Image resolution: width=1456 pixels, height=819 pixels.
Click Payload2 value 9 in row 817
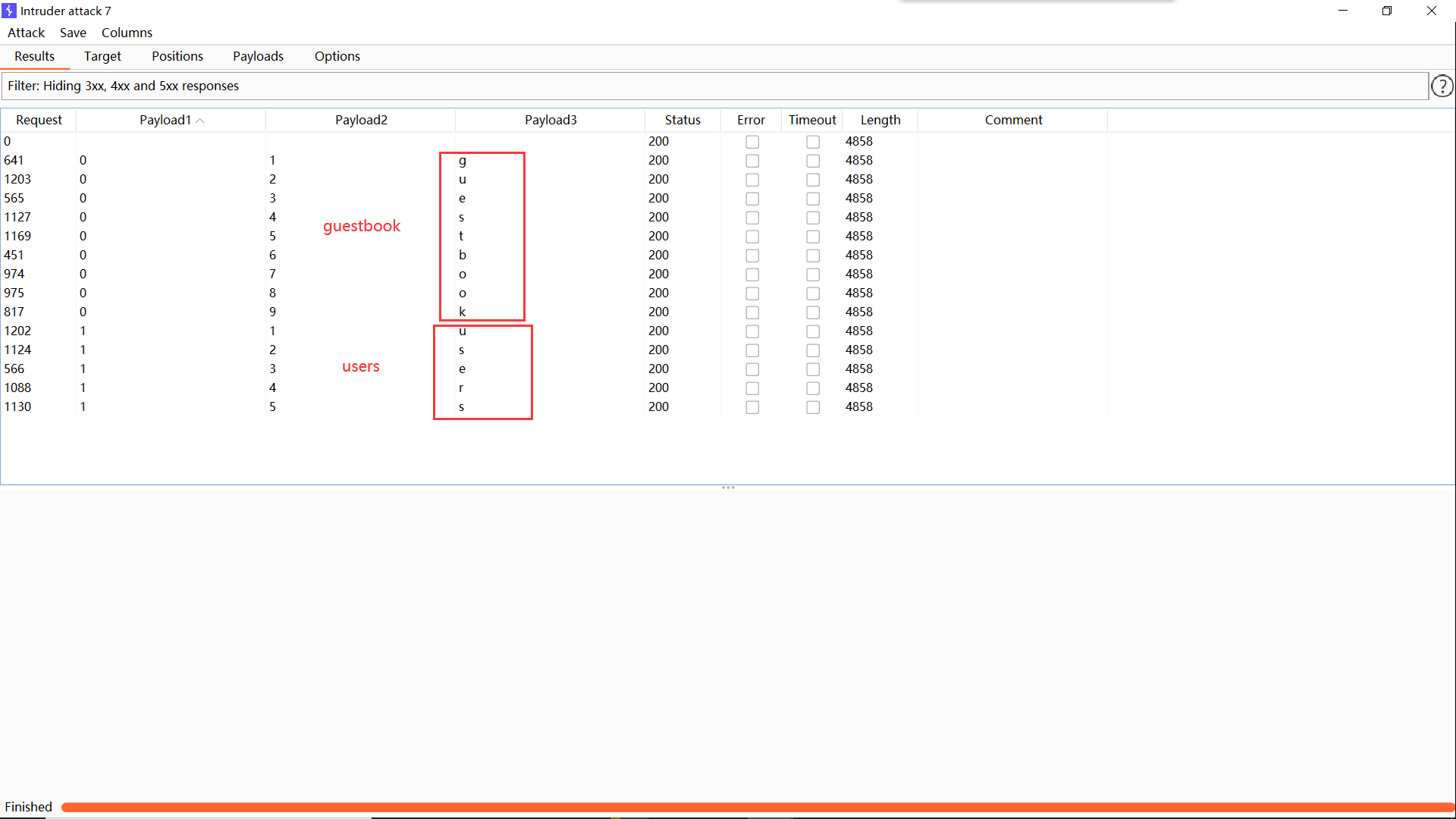[272, 312]
